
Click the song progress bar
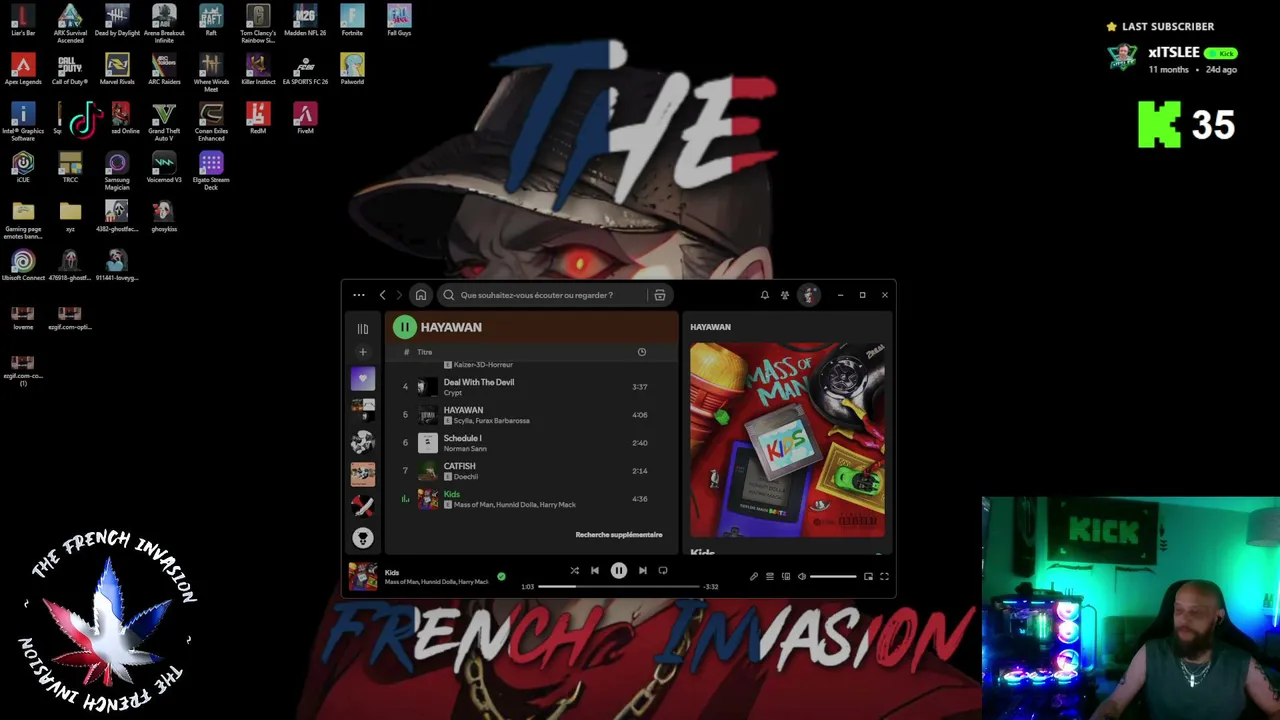point(619,587)
